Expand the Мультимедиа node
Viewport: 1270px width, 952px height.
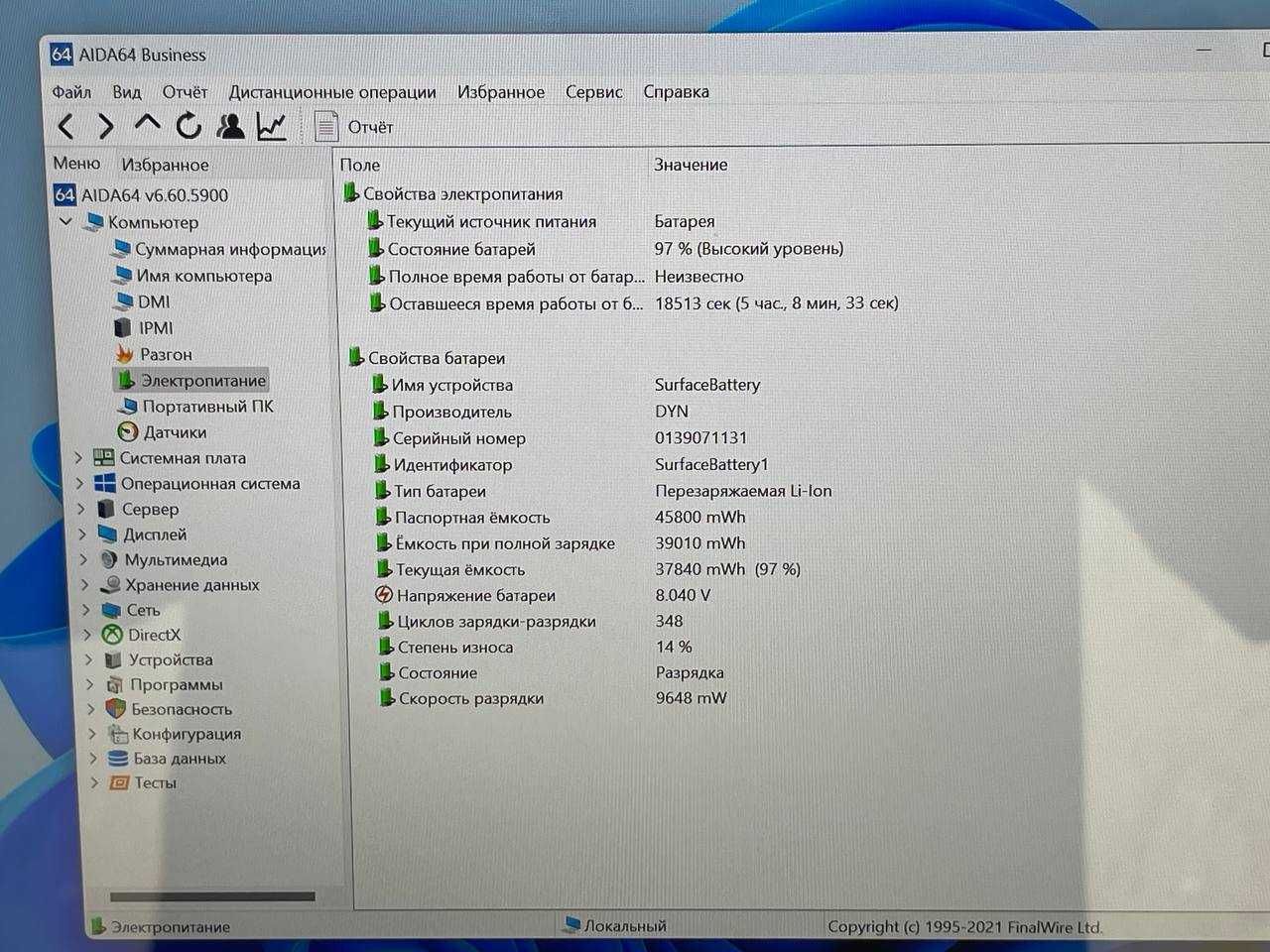83,559
